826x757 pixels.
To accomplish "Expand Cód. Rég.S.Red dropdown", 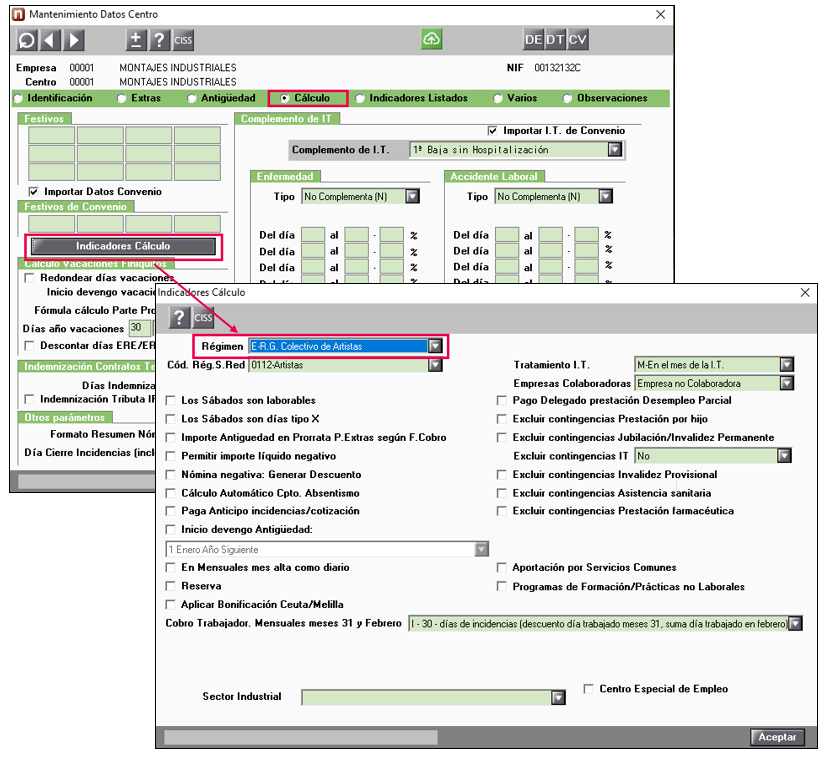I will pyautogui.click(x=435, y=365).
